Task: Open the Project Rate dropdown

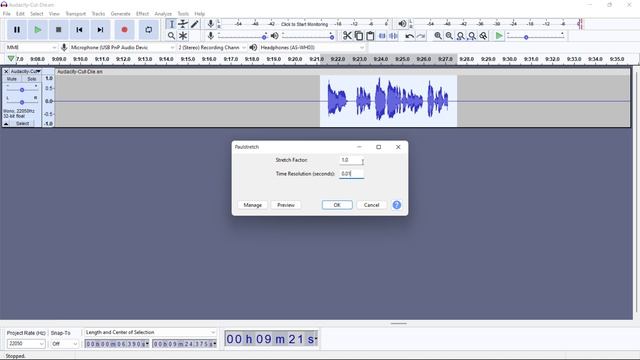Action: [26, 344]
